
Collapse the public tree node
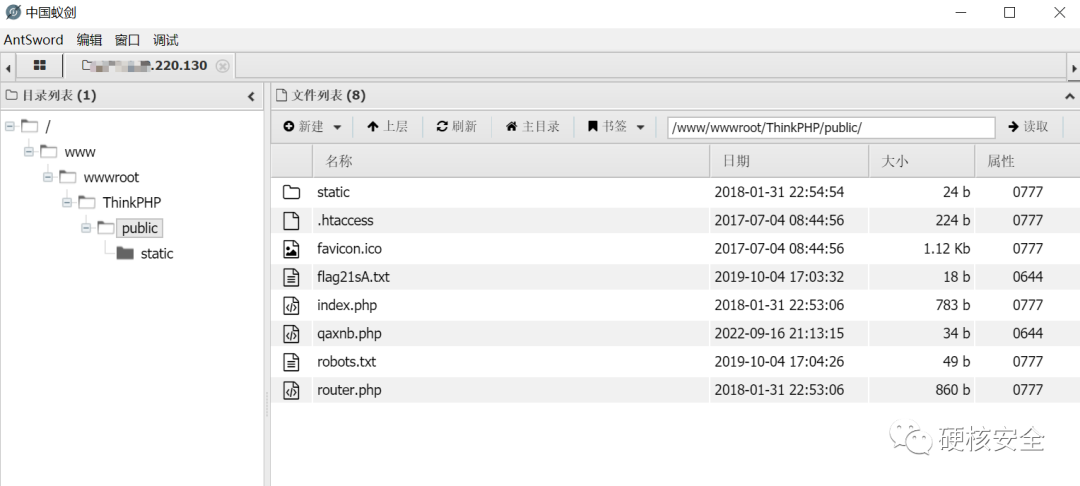point(86,228)
